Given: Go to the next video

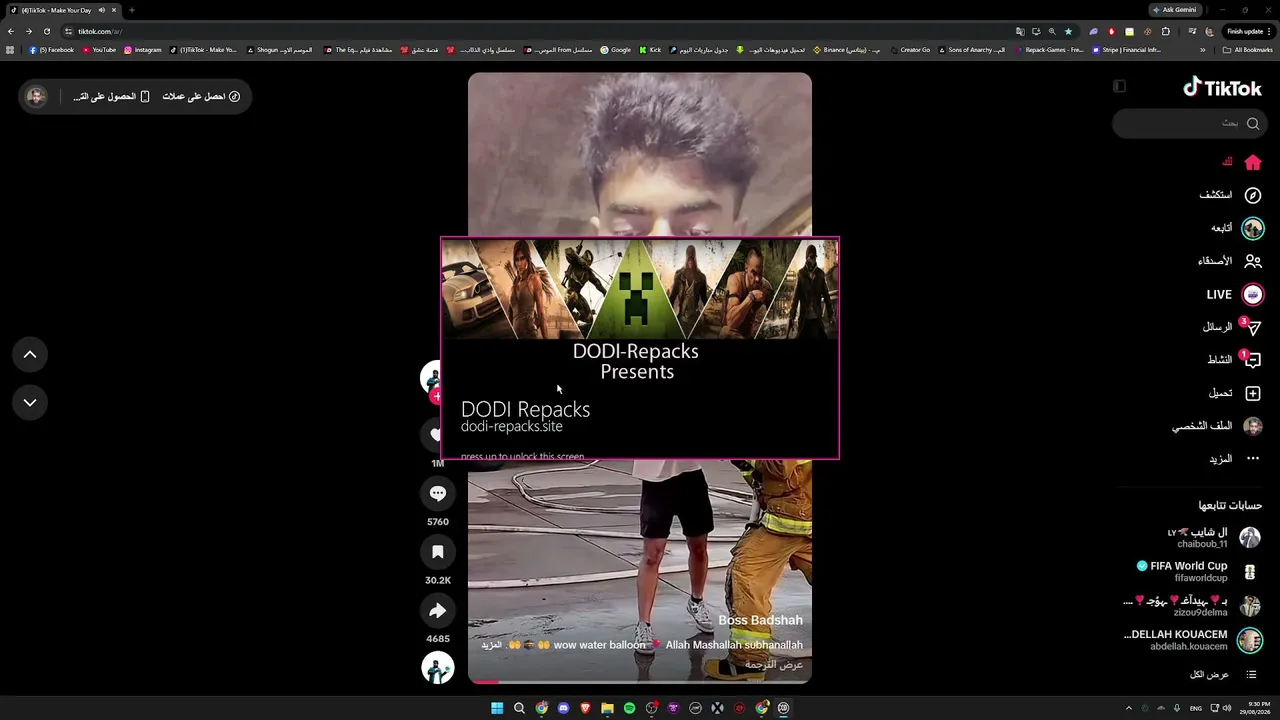Looking at the screenshot, I should (30, 402).
